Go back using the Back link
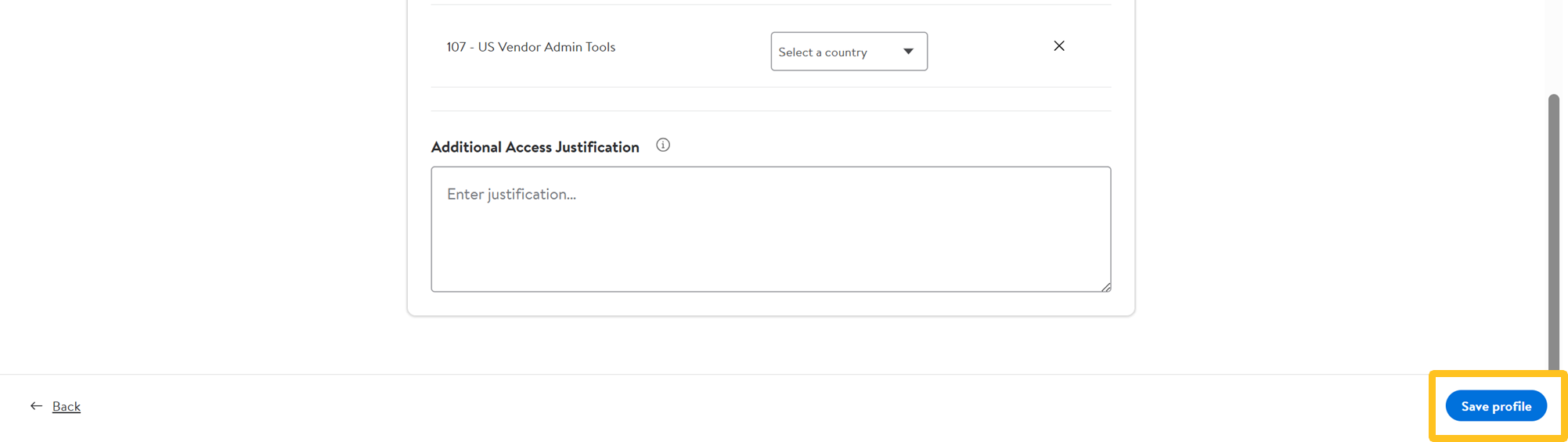The width and height of the screenshot is (1568, 442). [67, 406]
